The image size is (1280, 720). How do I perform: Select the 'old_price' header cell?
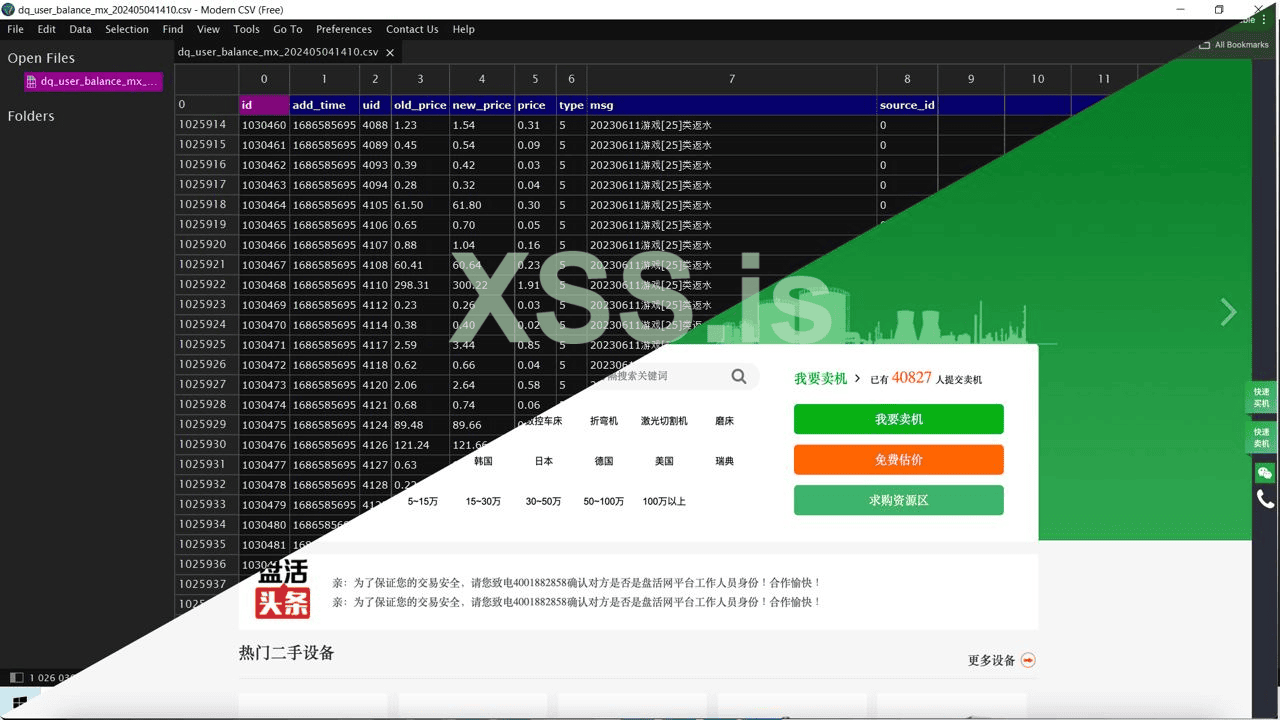420,105
